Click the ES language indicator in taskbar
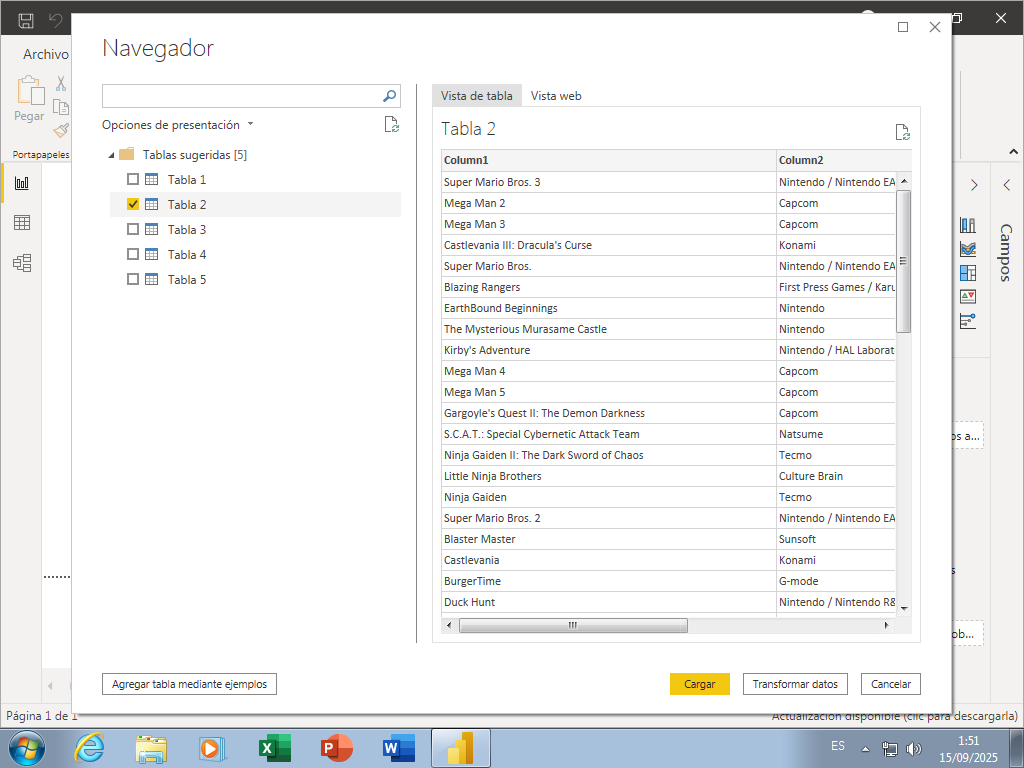This screenshot has height=768, width=1024. (838, 746)
